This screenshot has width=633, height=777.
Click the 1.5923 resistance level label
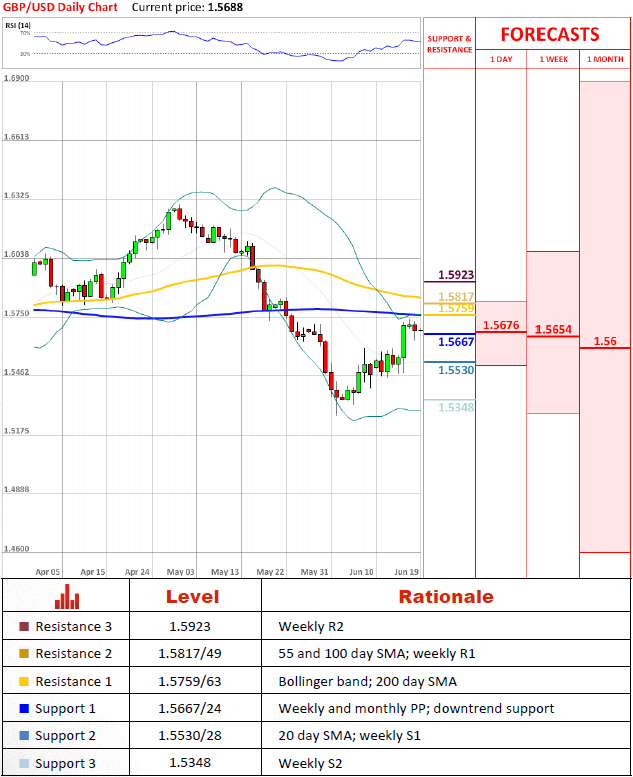(456, 275)
